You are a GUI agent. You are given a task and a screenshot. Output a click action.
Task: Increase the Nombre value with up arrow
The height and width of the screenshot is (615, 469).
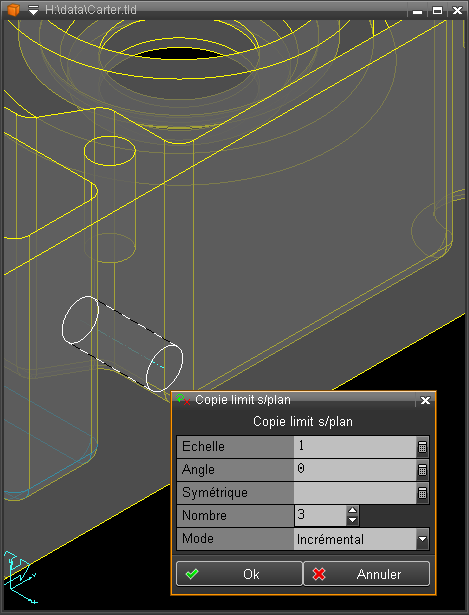point(353,510)
